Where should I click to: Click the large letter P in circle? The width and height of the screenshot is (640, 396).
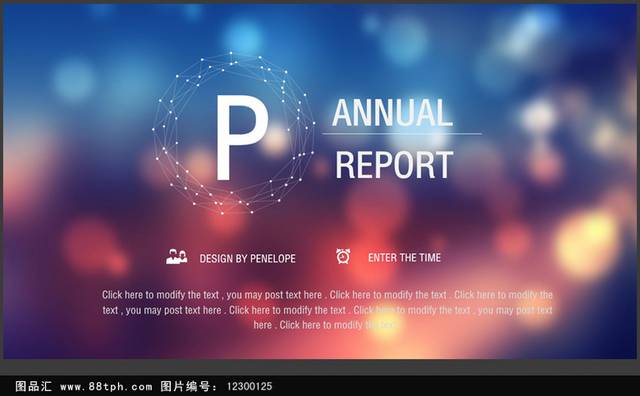[242, 138]
